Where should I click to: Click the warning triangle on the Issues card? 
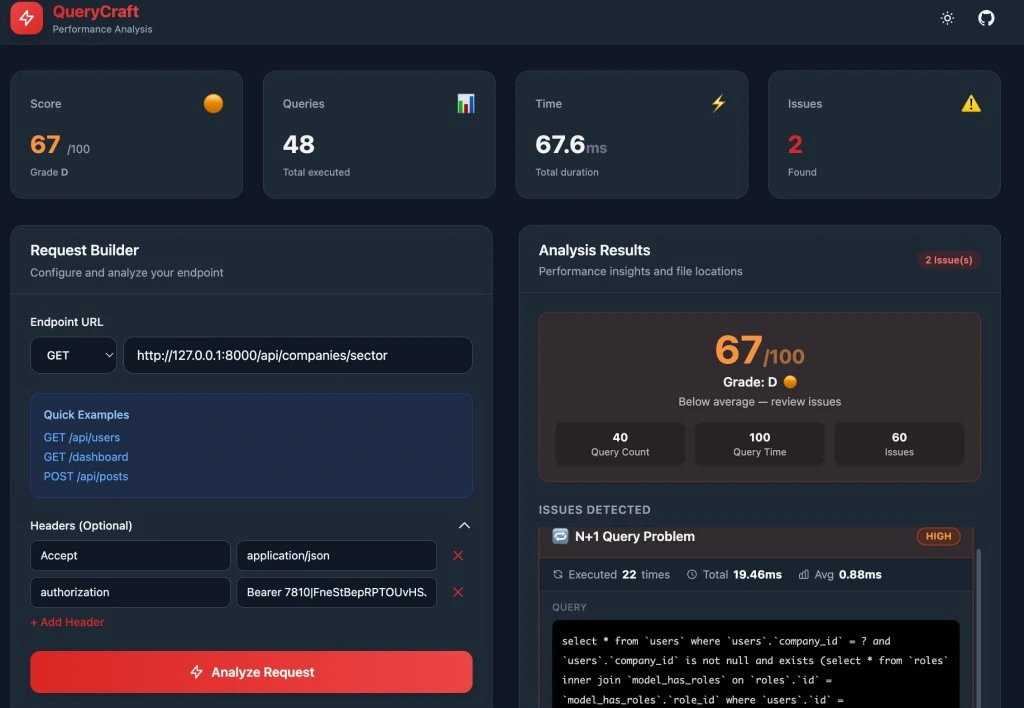point(971,103)
